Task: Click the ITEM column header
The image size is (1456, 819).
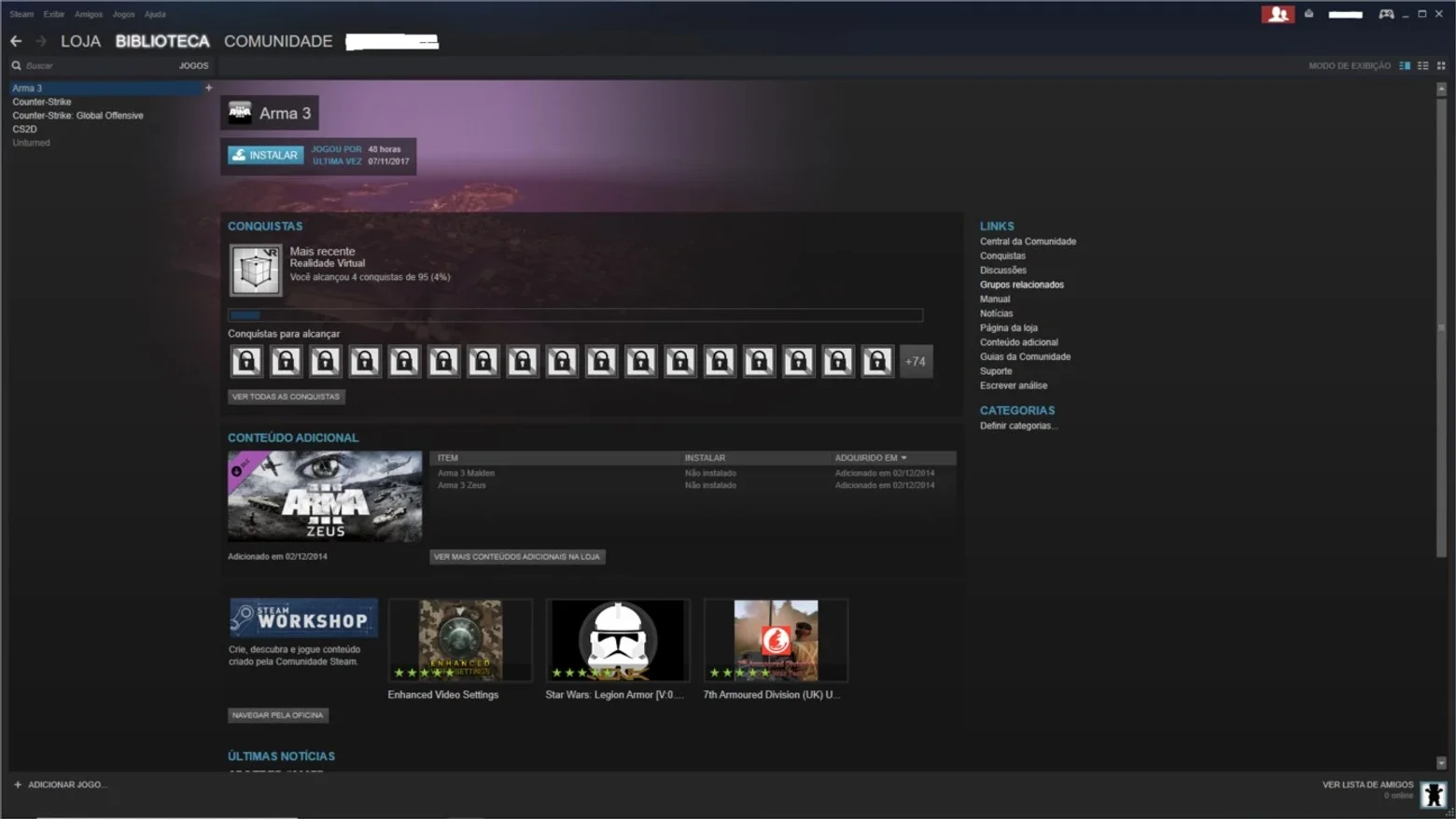Action: (x=448, y=458)
